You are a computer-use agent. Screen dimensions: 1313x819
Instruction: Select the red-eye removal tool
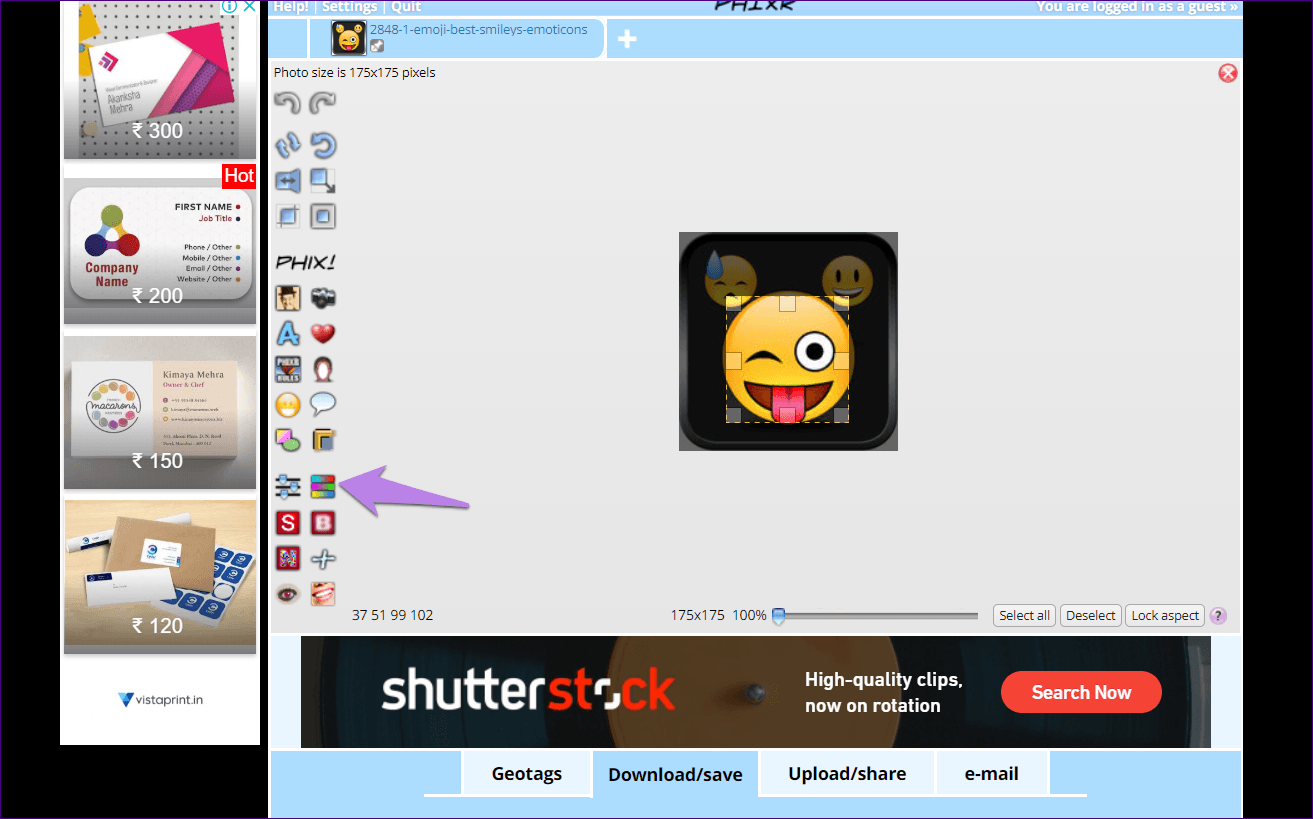point(288,593)
